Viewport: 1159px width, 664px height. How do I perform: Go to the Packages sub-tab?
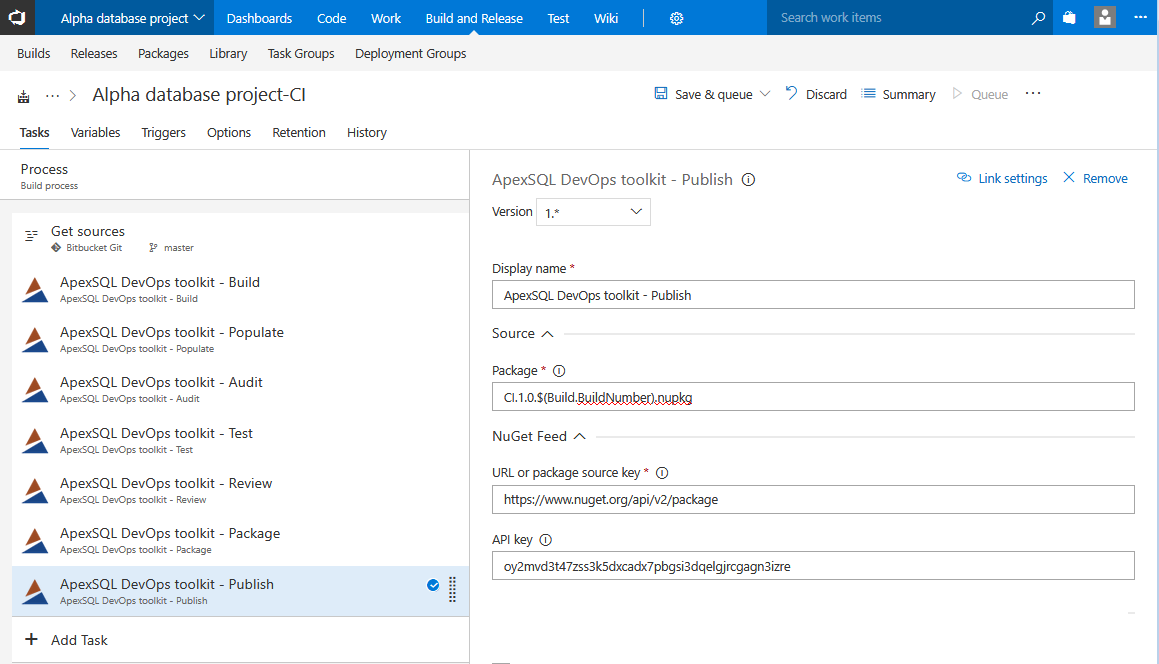tap(163, 53)
